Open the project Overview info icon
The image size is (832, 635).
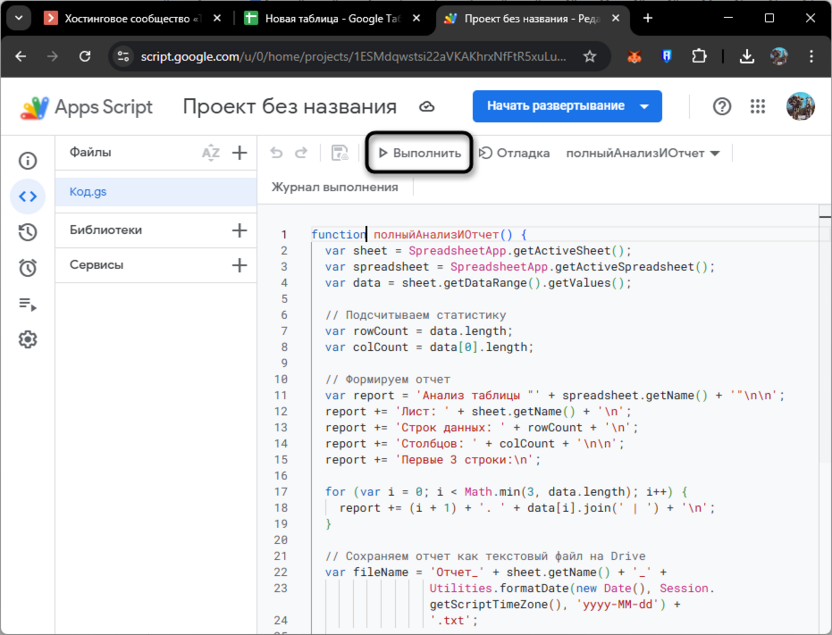(x=28, y=160)
